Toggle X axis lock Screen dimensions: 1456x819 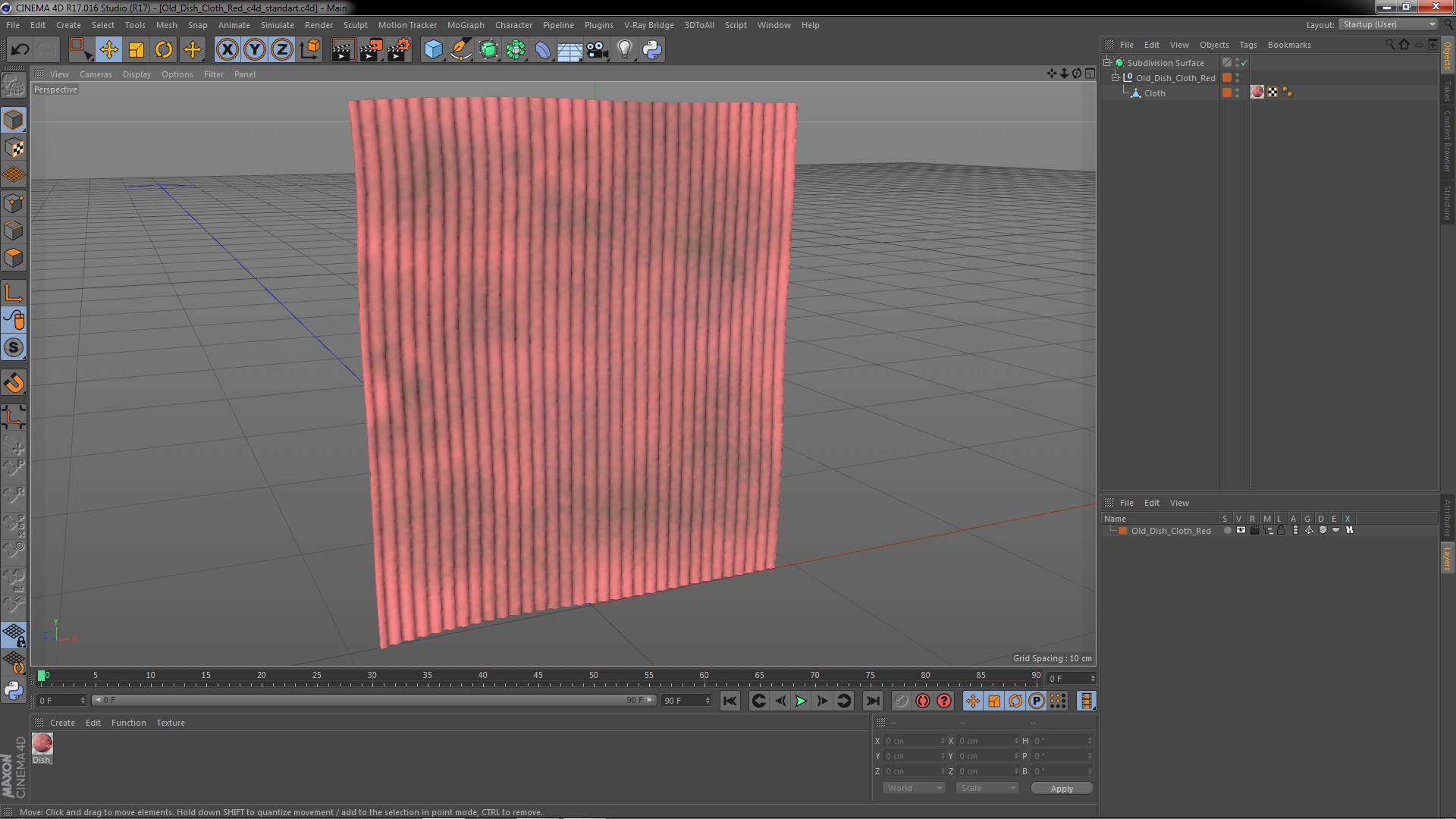click(x=227, y=50)
